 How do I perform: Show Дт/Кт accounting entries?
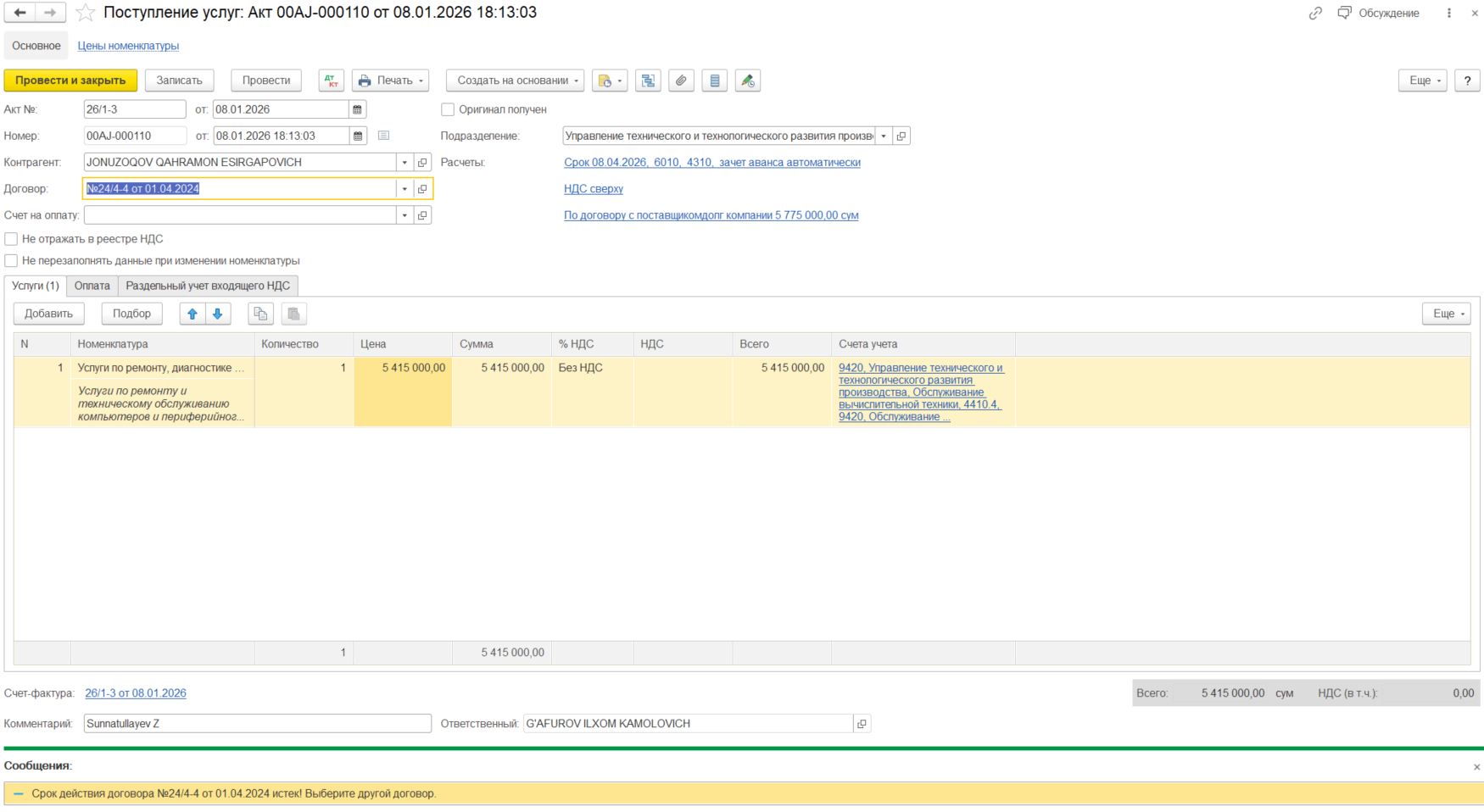click(x=332, y=81)
